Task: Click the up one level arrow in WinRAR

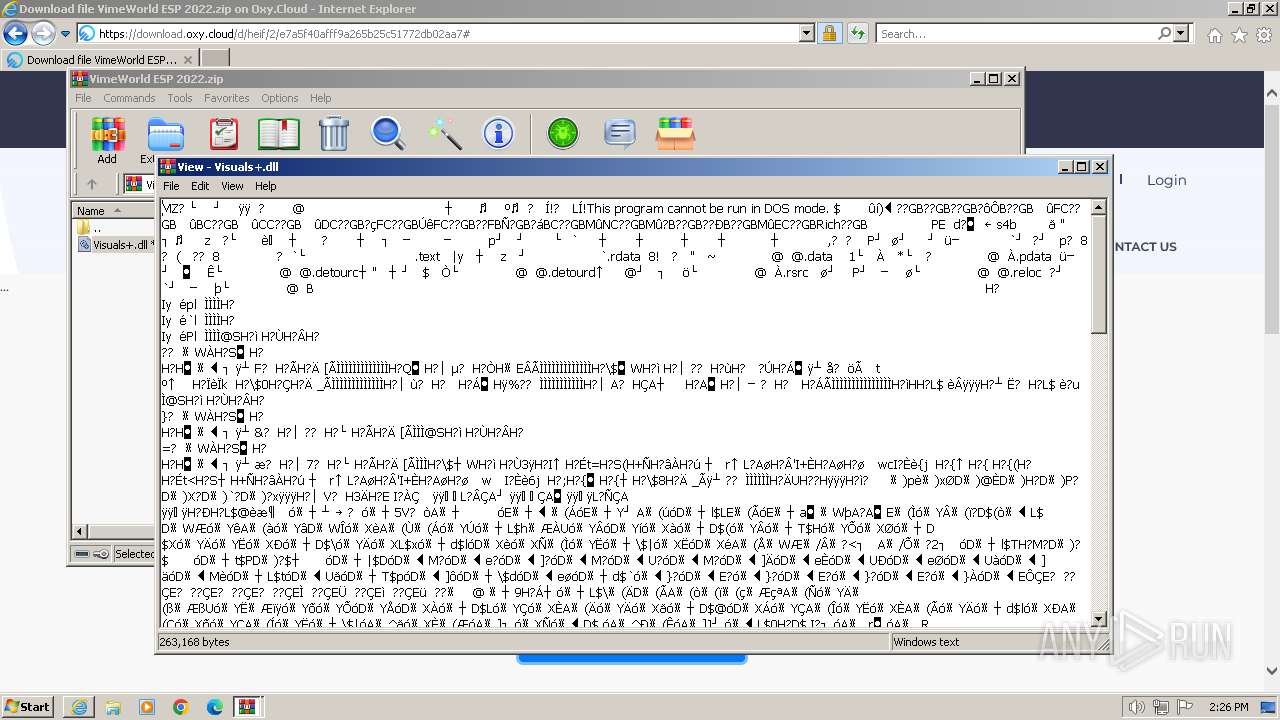Action: pos(92,184)
